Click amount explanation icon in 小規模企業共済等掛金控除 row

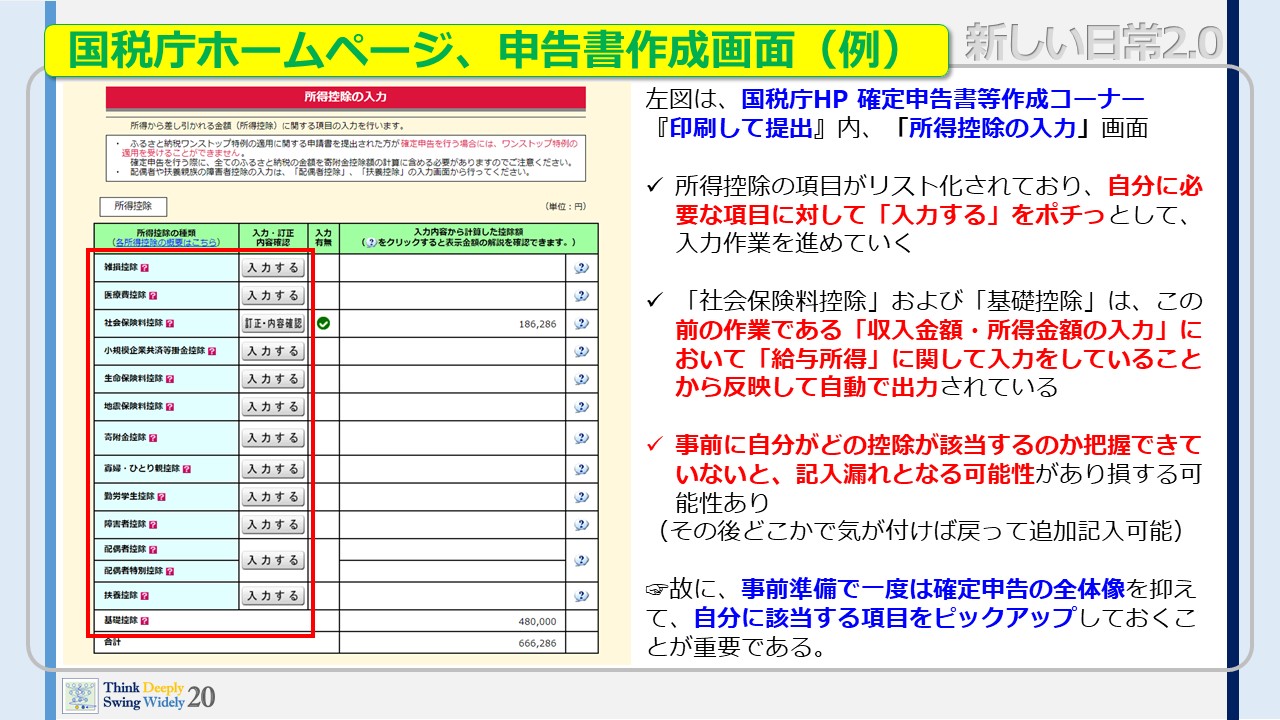click(582, 352)
